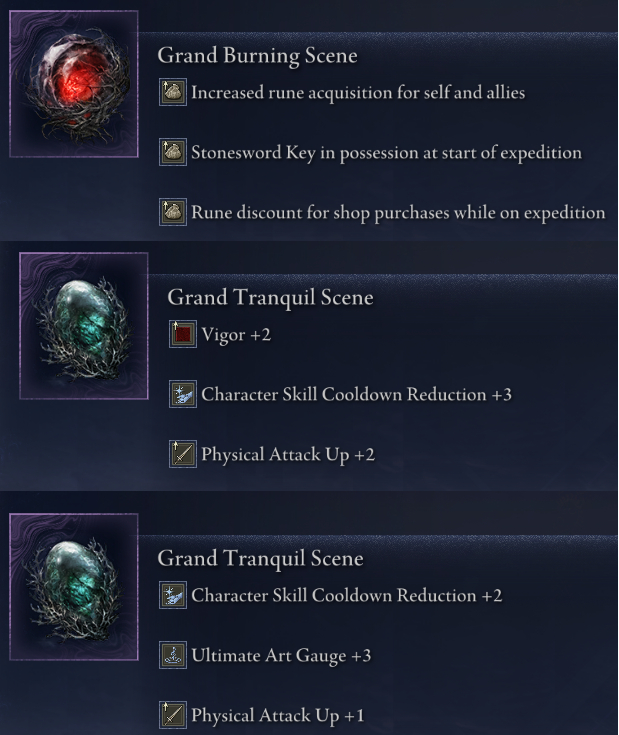Click the Ultimate Art Gauge +3 icon

coord(173,656)
